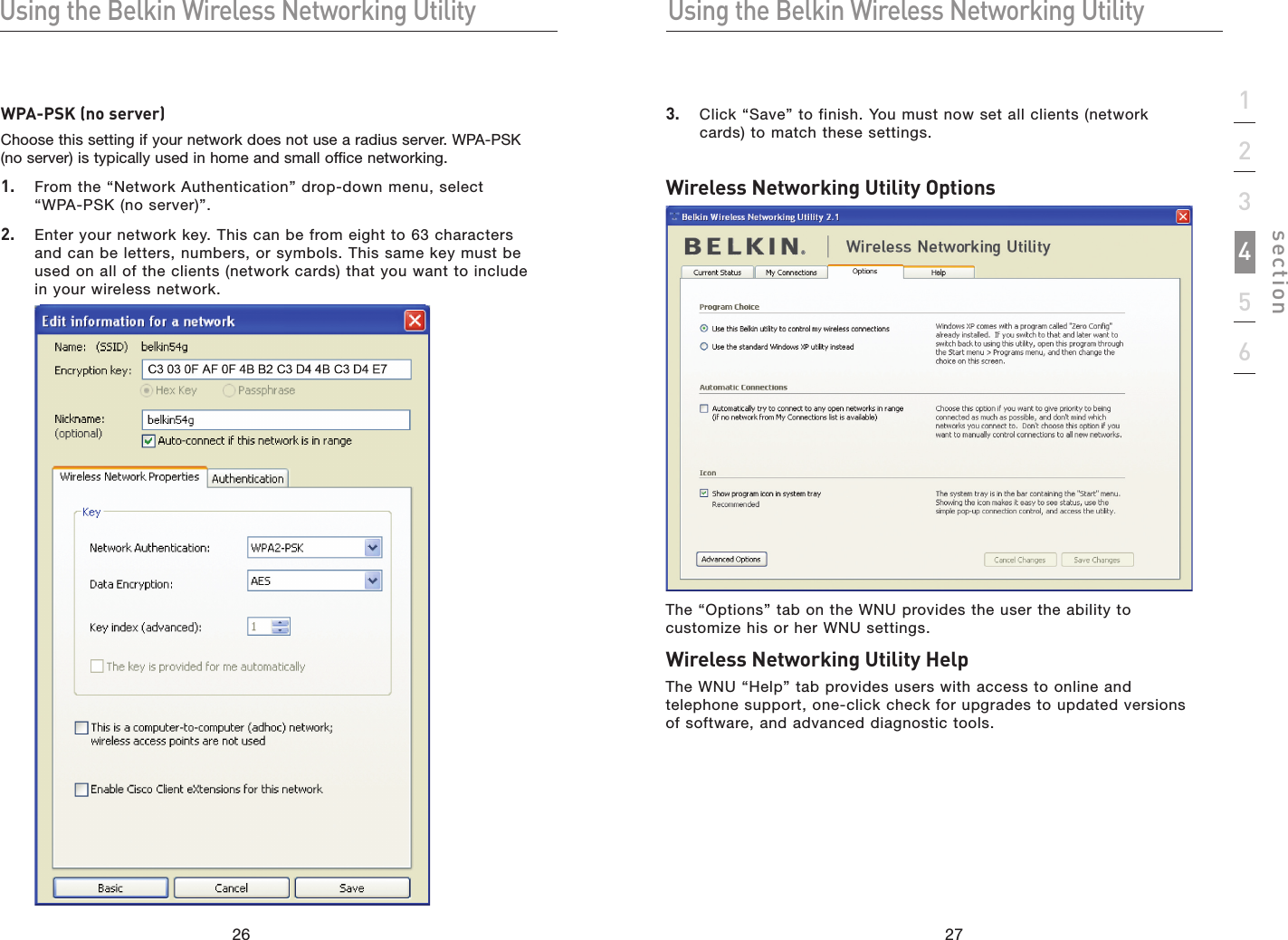The image size is (1288, 940).
Task: Select the Hex Key radio button
Action: click(x=147, y=390)
